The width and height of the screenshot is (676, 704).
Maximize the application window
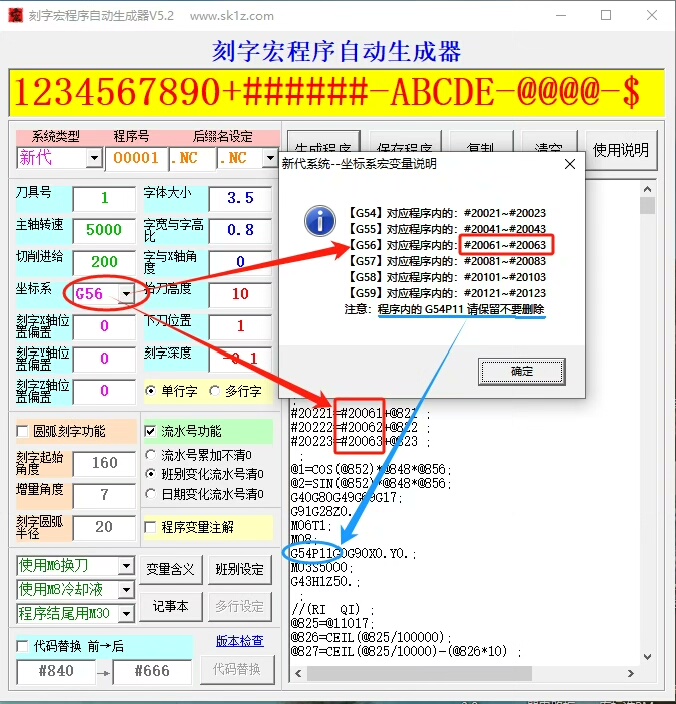[606, 15]
